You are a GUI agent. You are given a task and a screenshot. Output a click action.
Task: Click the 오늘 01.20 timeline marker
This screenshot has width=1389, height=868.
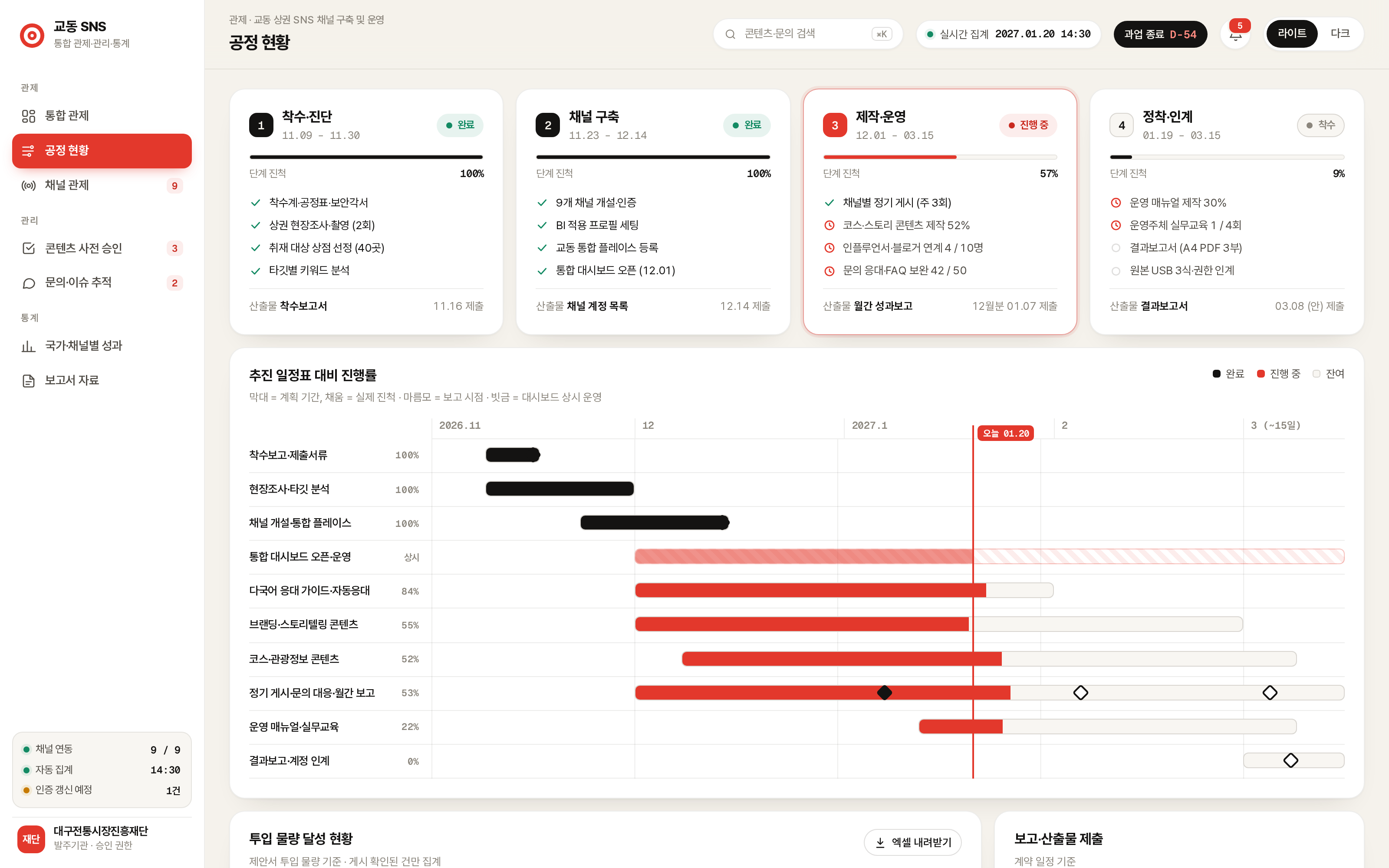point(1005,434)
